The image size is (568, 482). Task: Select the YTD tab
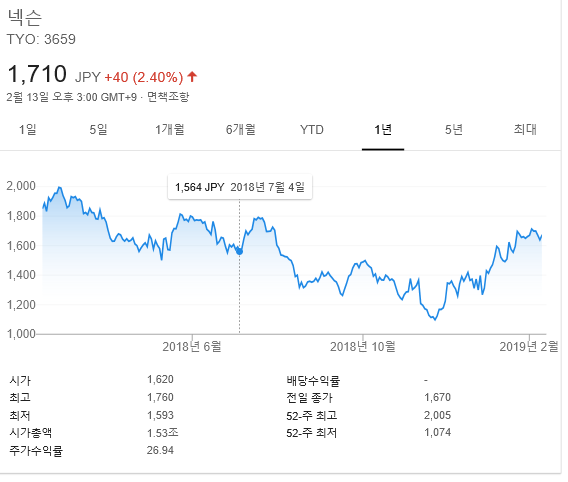[x=312, y=130]
